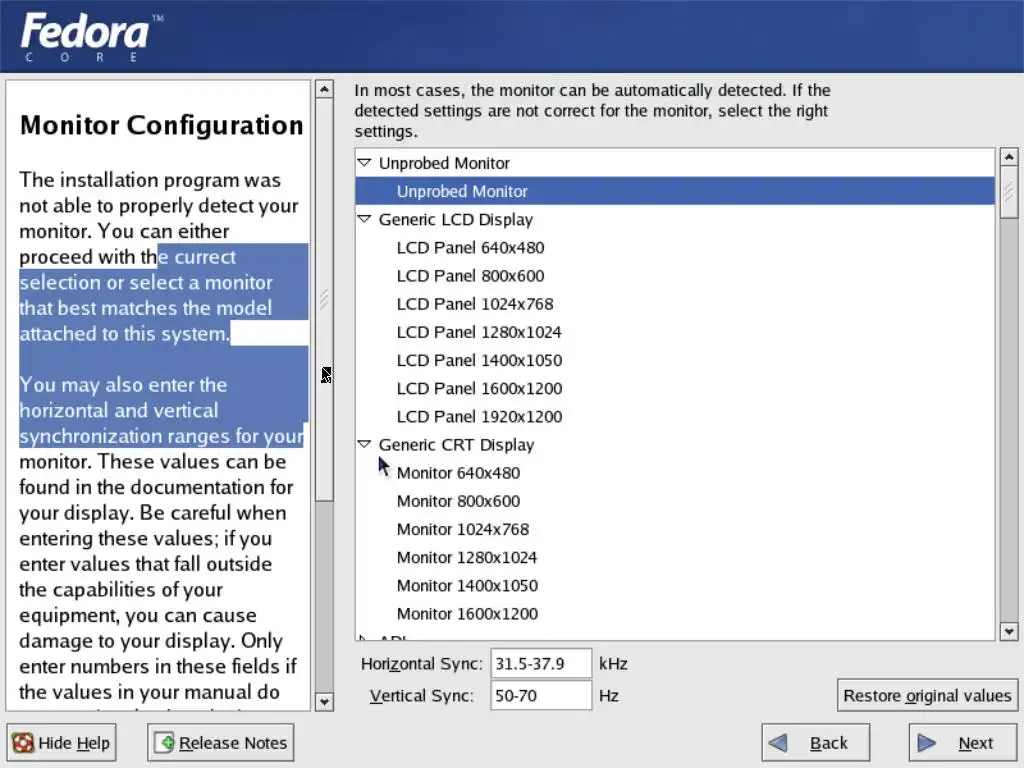Viewport: 1024px width, 768px height.
Task: Click the Vertical Sync input field
Action: (x=541, y=696)
